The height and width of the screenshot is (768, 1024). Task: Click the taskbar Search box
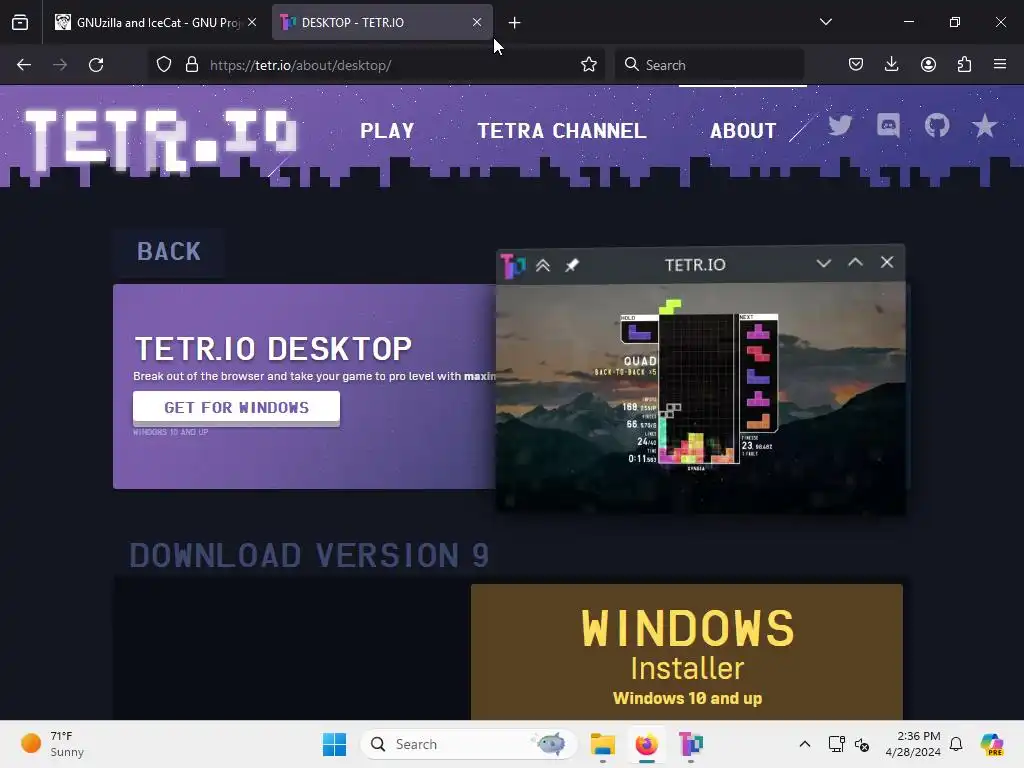(x=469, y=744)
